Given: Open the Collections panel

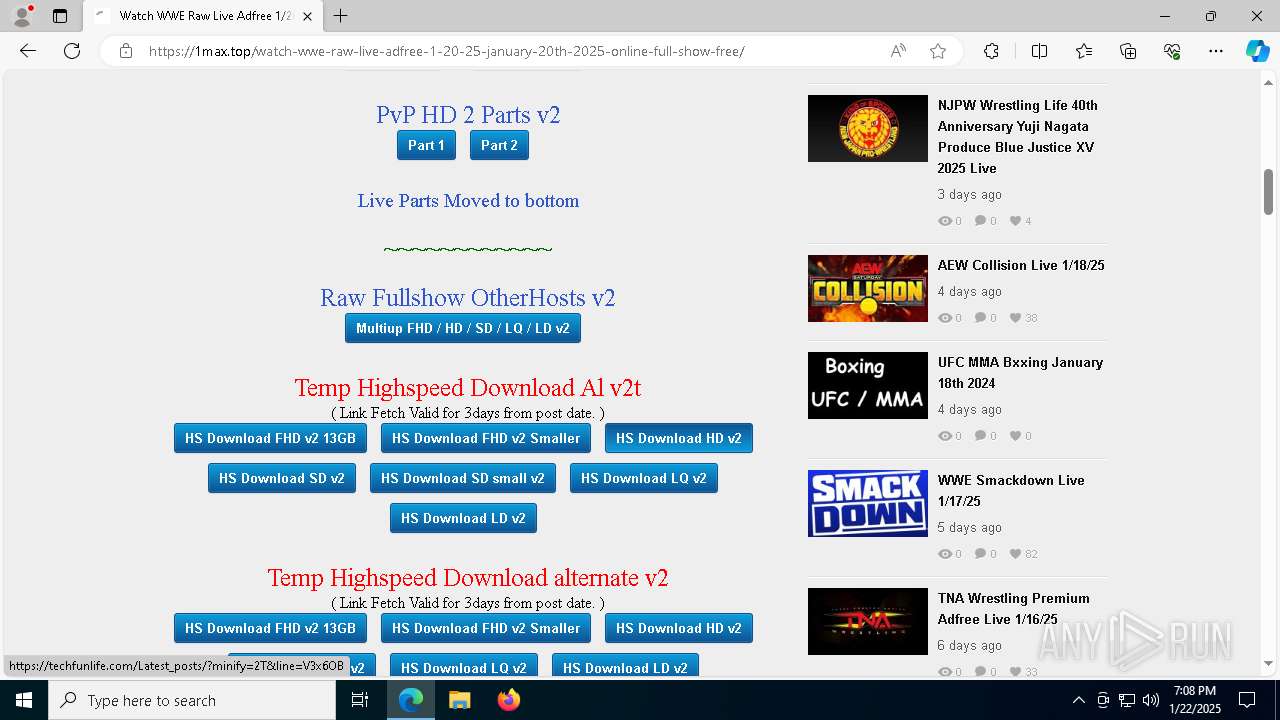Looking at the screenshot, I should (x=1128, y=51).
